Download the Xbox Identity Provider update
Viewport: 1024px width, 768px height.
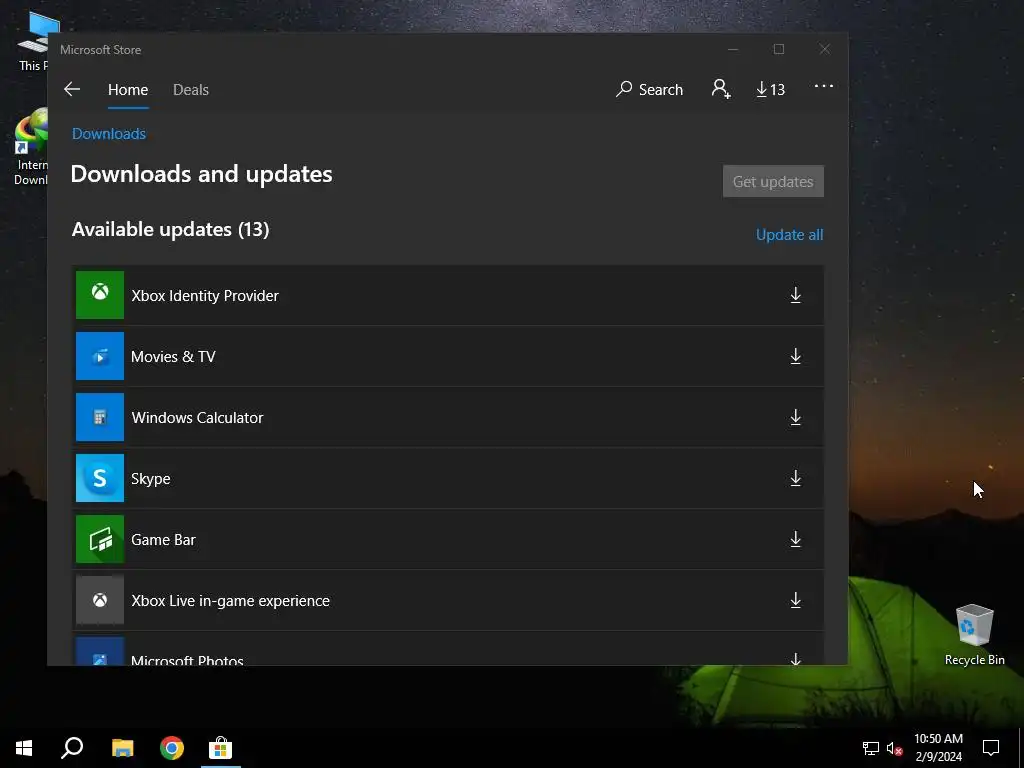tap(795, 295)
